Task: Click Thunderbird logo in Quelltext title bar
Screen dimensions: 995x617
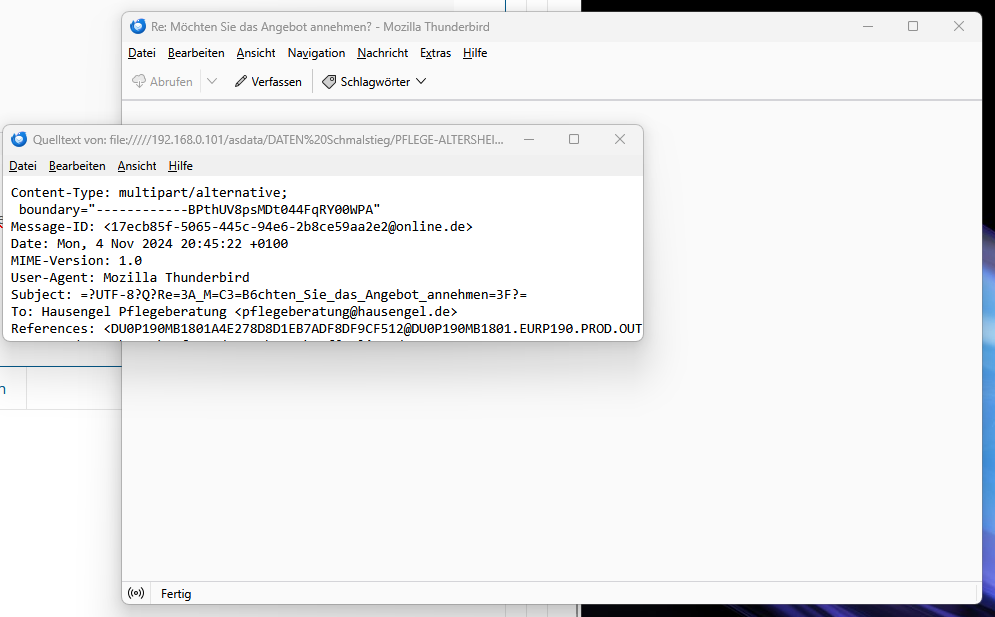Action: tap(19, 139)
